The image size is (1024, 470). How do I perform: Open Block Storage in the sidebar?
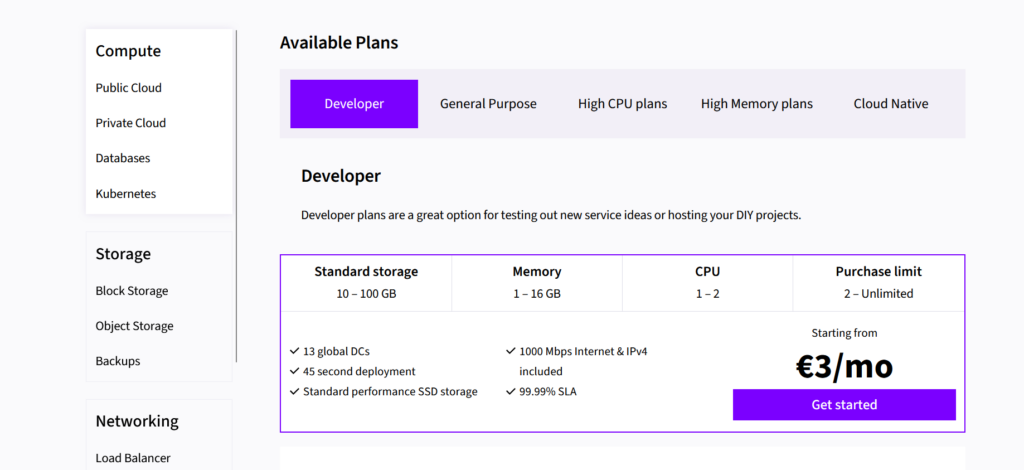point(131,291)
